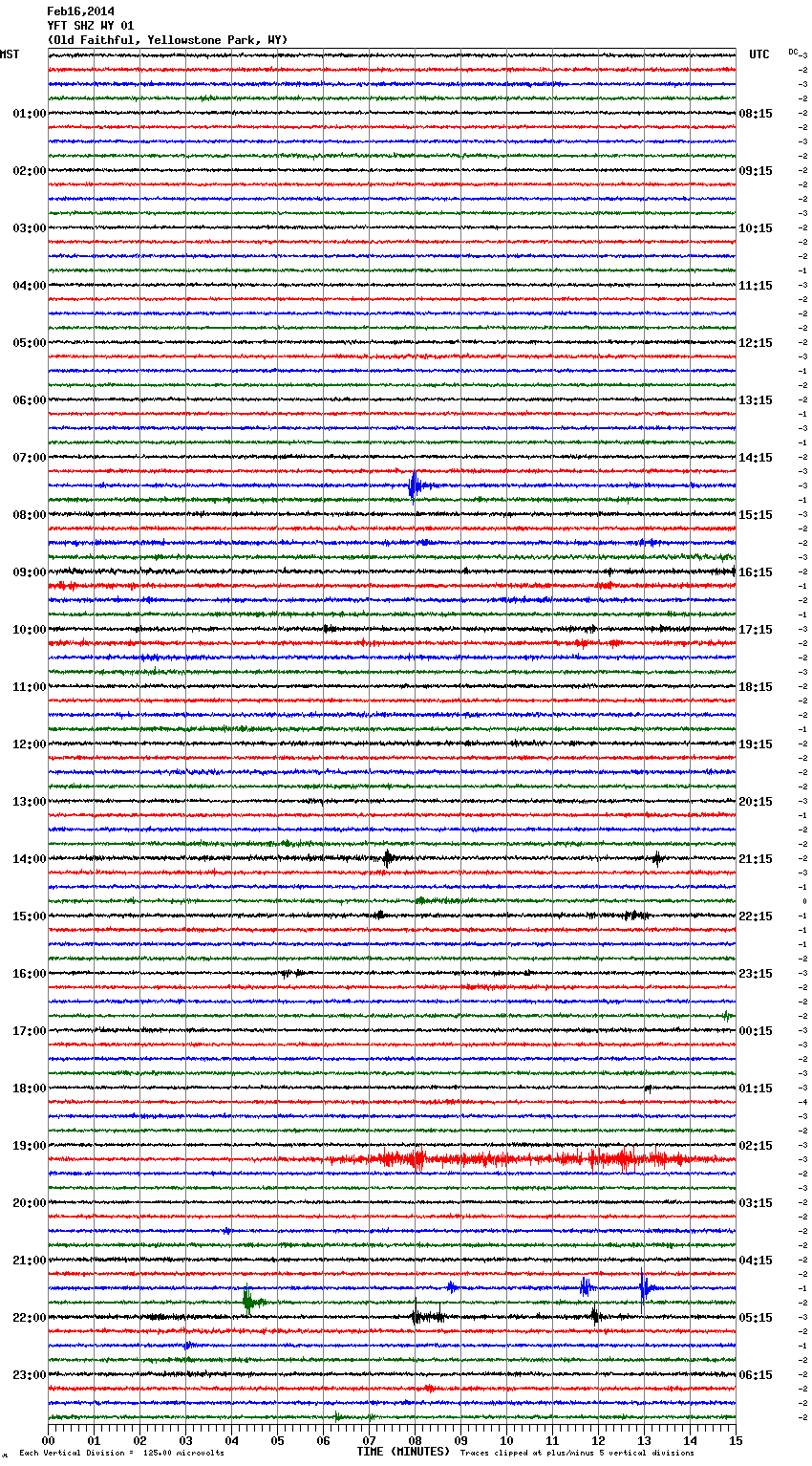812x1466 pixels.
Task: Click the date label Feb16,2014
Action: pos(80,11)
